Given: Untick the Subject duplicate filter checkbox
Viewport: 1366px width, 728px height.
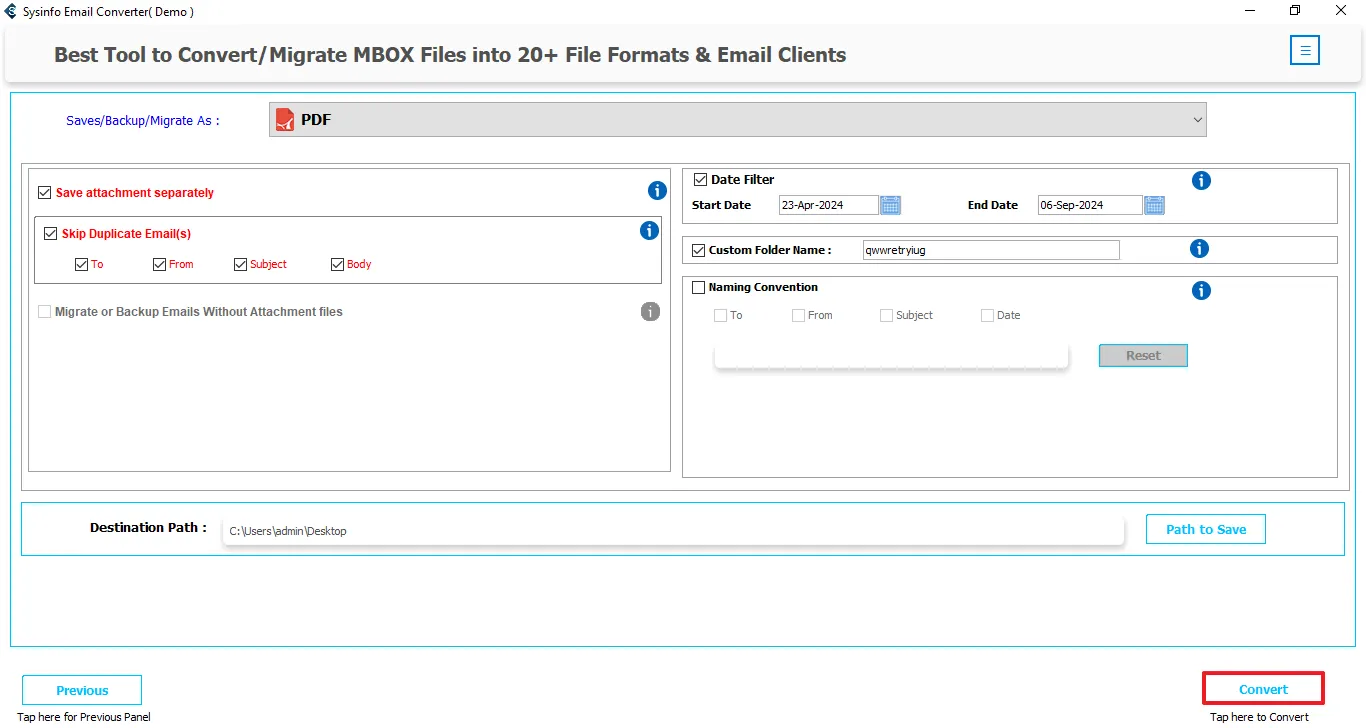Looking at the screenshot, I should (x=240, y=265).
